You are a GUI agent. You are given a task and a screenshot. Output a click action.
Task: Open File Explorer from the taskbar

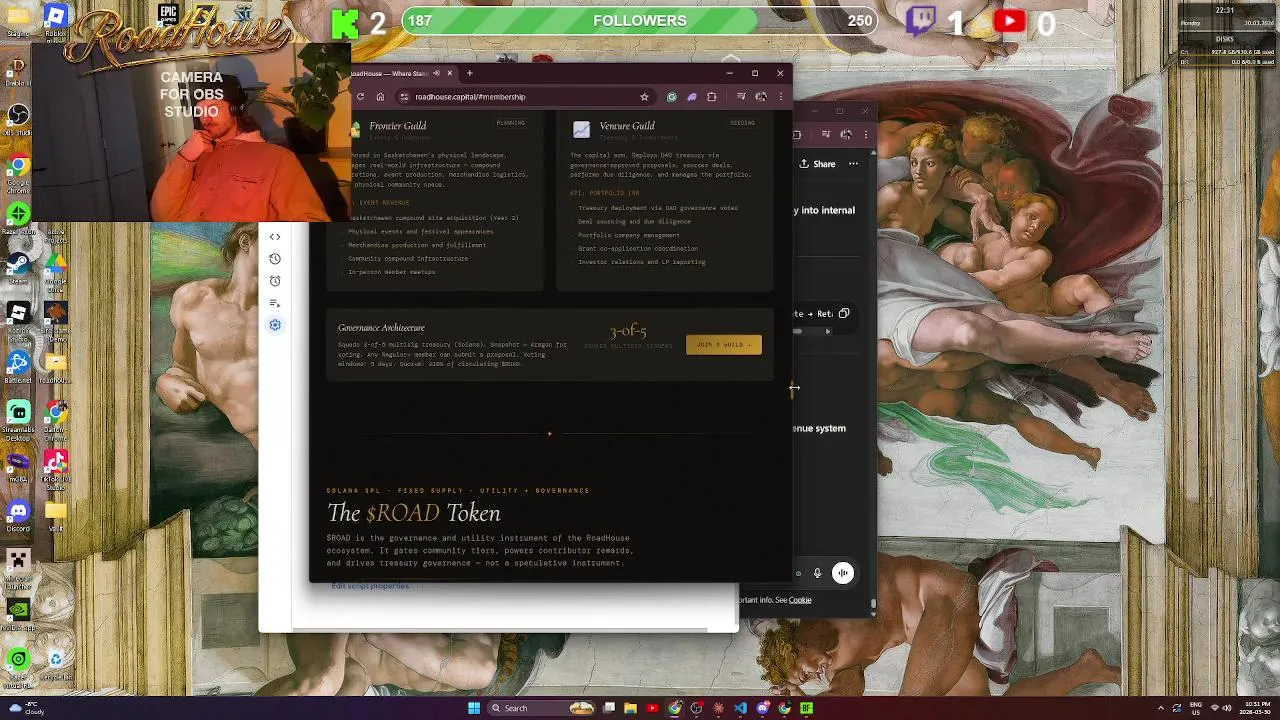pyautogui.click(x=631, y=708)
